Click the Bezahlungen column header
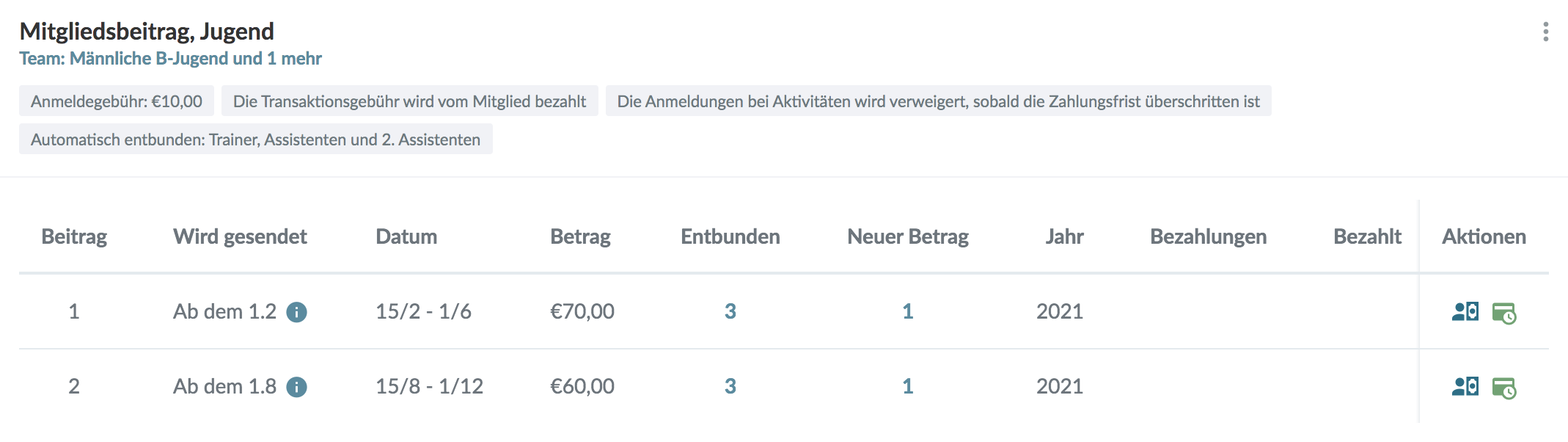1568x442 pixels. (1208, 236)
